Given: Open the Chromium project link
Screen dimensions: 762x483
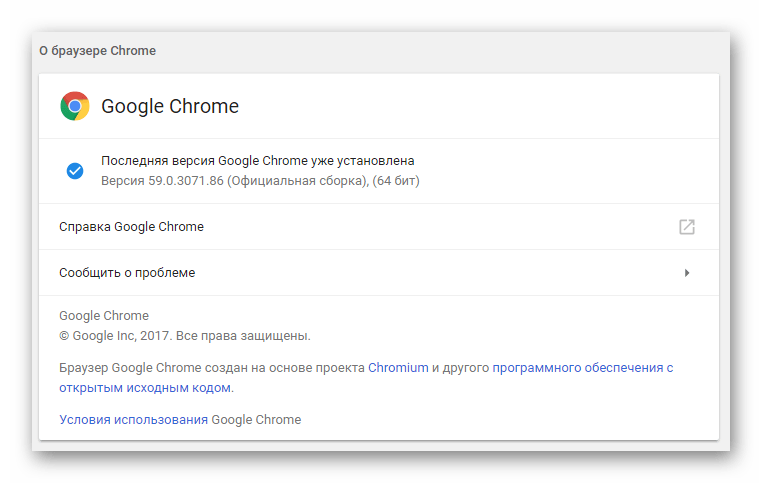Looking at the screenshot, I should pyautogui.click(x=398, y=368).
